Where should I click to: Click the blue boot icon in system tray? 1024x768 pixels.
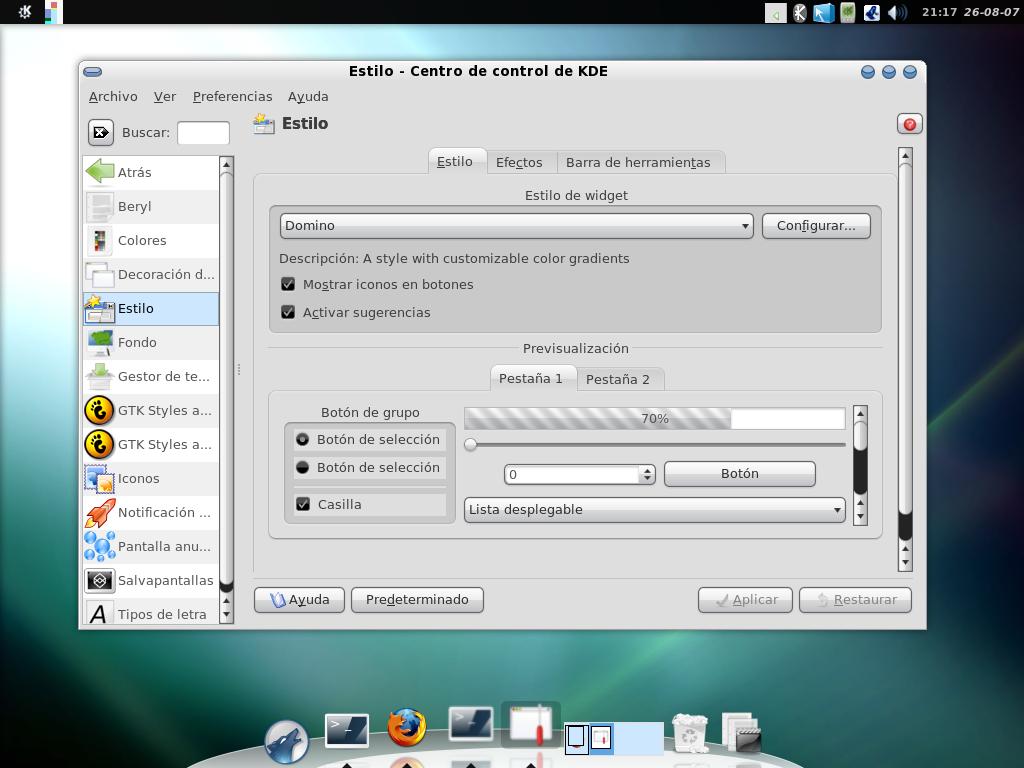pos(871,12)
